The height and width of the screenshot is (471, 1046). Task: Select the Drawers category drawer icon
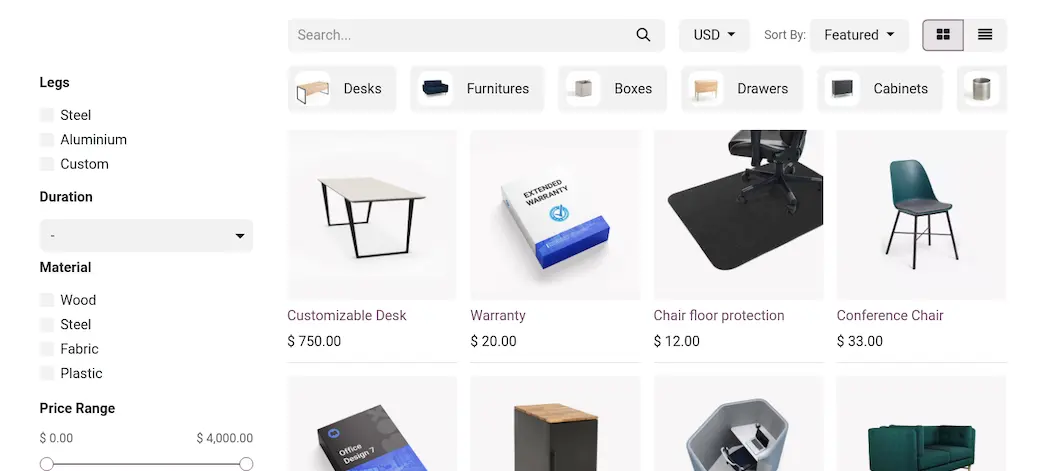click(x=706, y=89)
